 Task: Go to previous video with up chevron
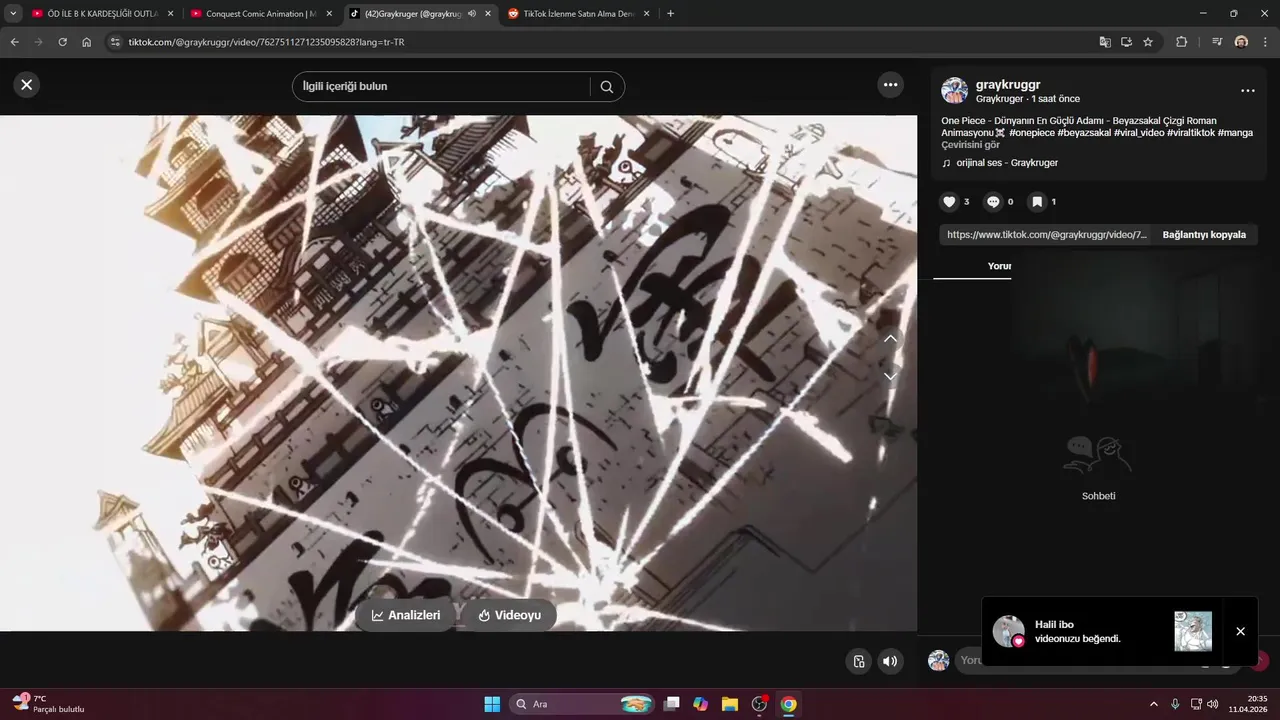[890, 339]
